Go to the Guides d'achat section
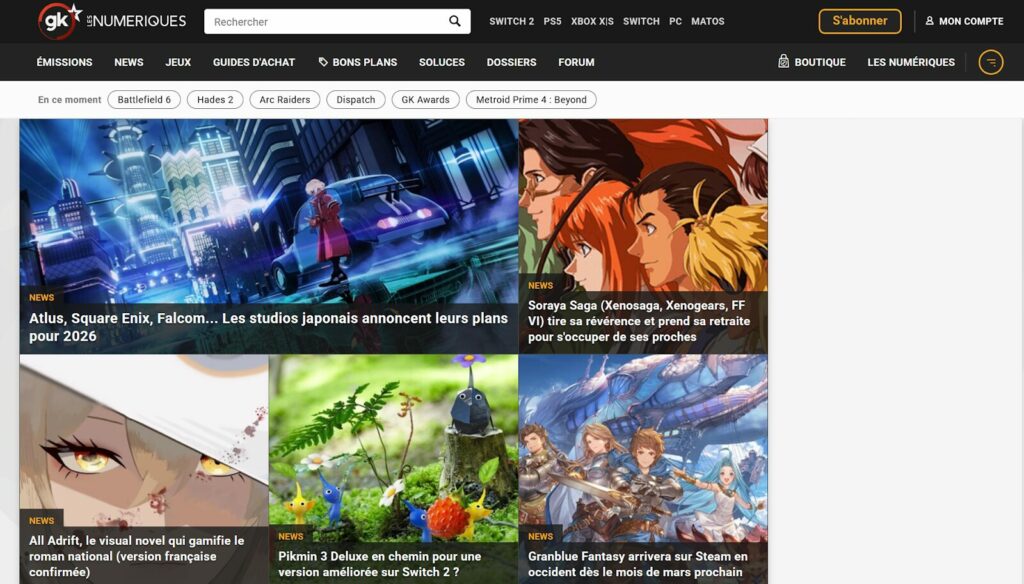The height and width of the screenshot is (584, 1024). point(254,62)
